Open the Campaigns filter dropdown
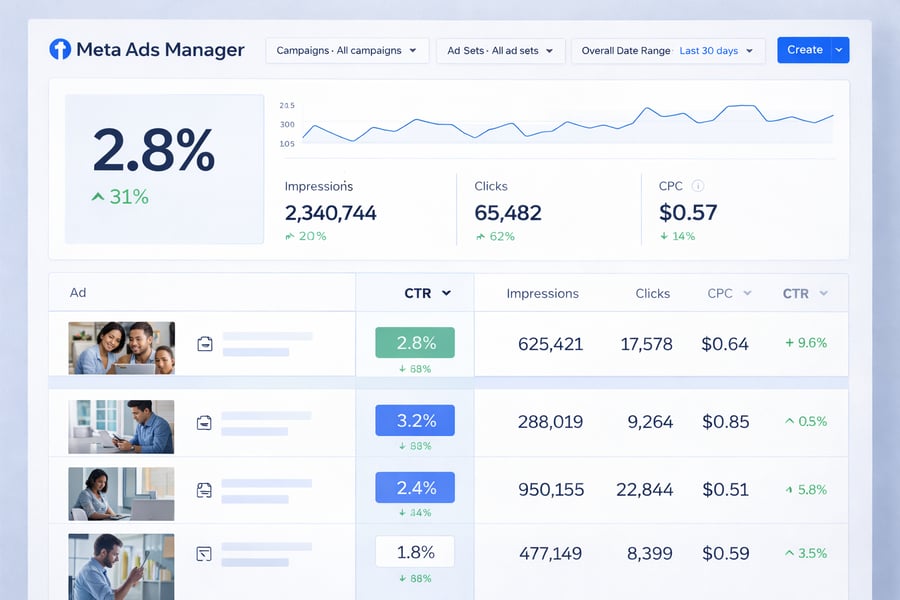 pos(347,49)
